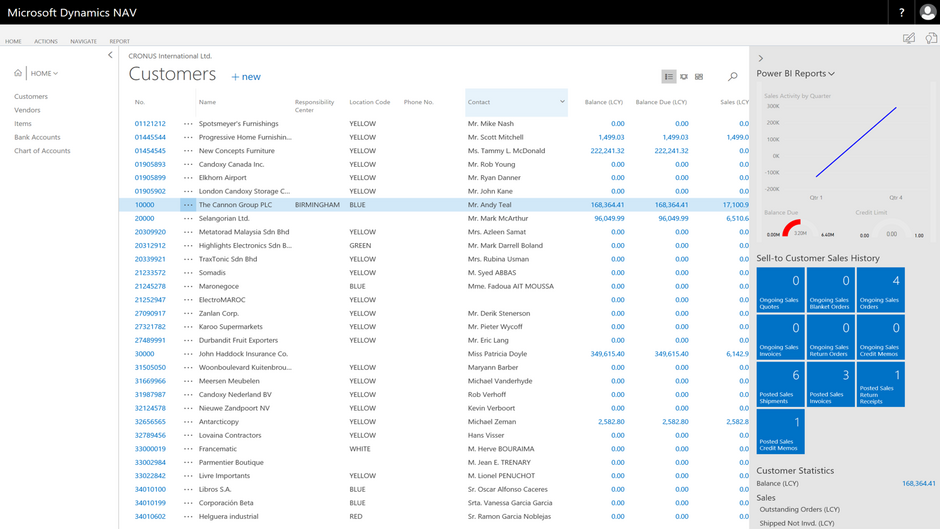Screen dimensions: 940x529
Task: Click the notes icon beside the pencil icon
Action: tap(931, 38)
